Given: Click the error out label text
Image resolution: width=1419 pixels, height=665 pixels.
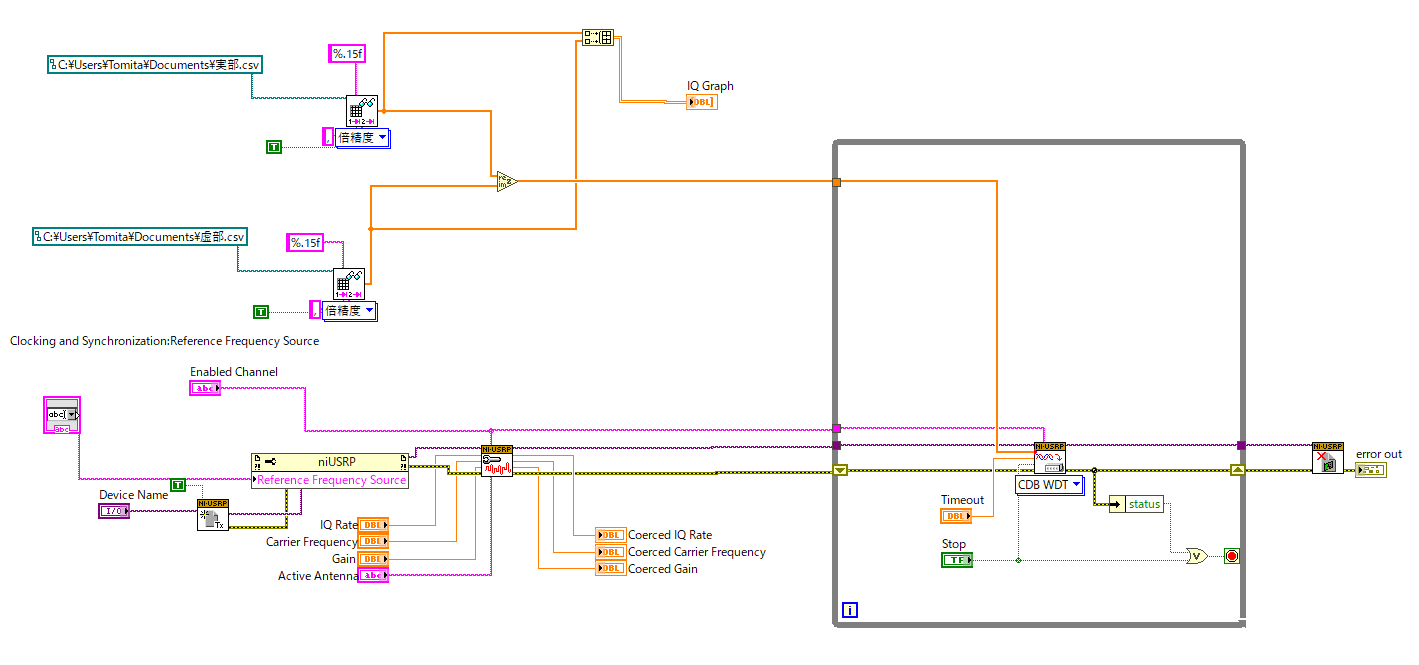Looking at the screenshot, I should 1379,454.
